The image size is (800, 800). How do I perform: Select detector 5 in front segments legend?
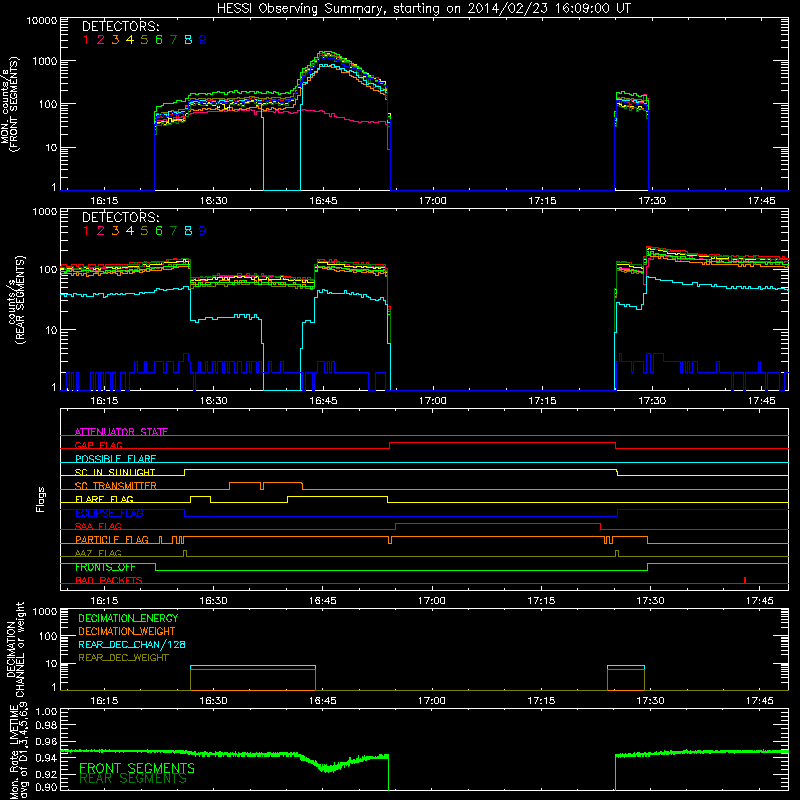pyautogui.click(x=144, y=40)
